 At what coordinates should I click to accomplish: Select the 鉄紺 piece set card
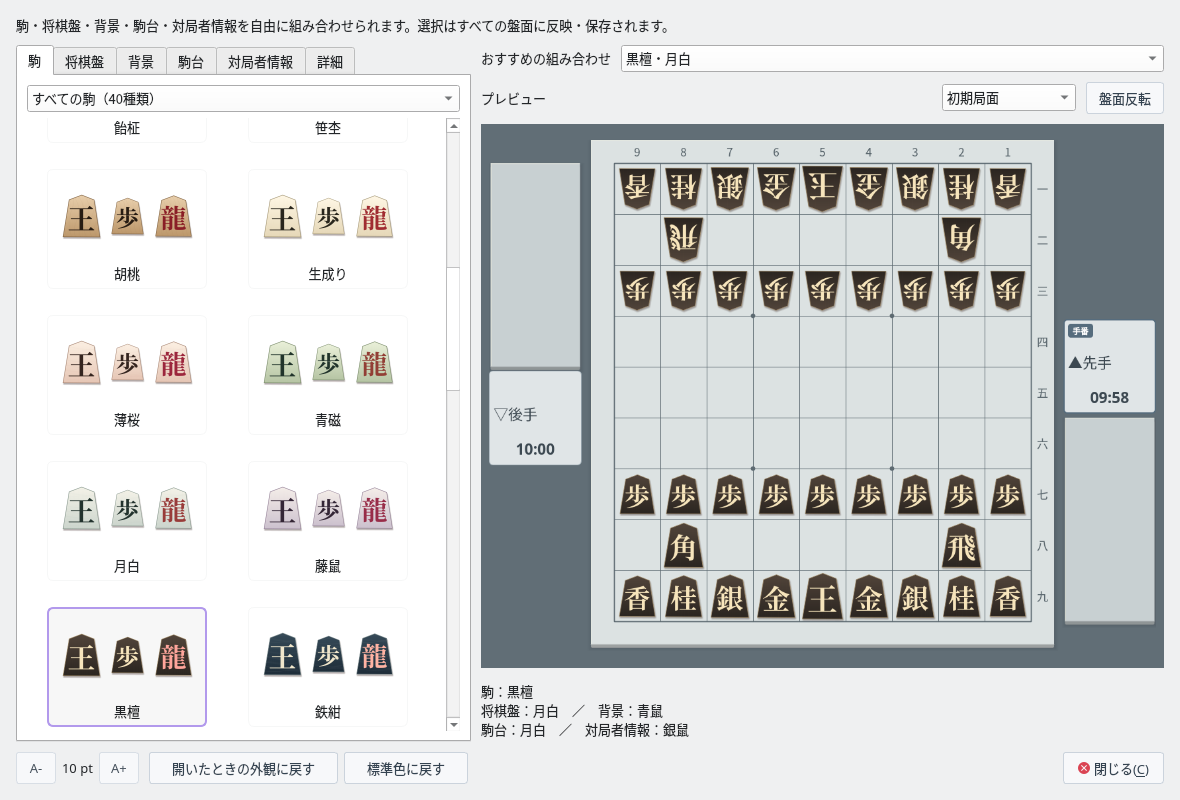327,667
